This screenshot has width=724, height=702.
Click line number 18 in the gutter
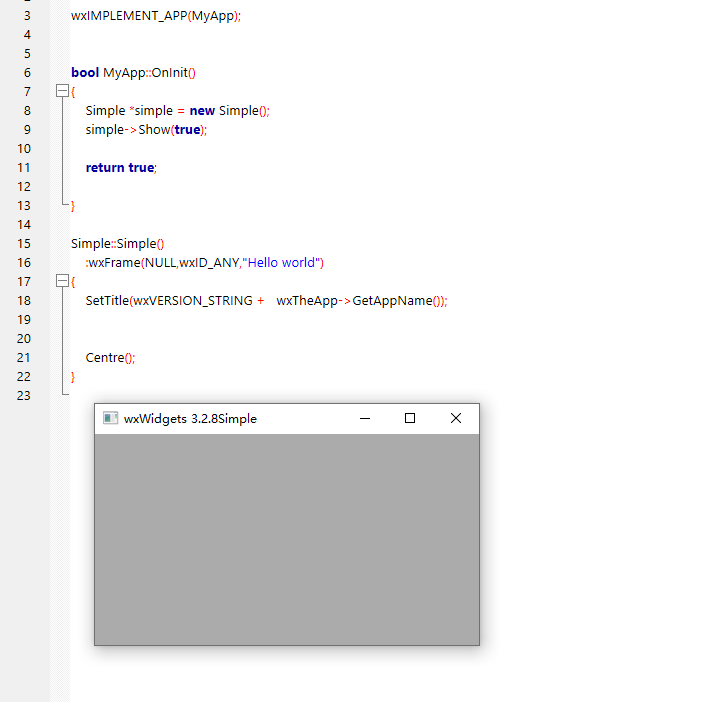24,301
